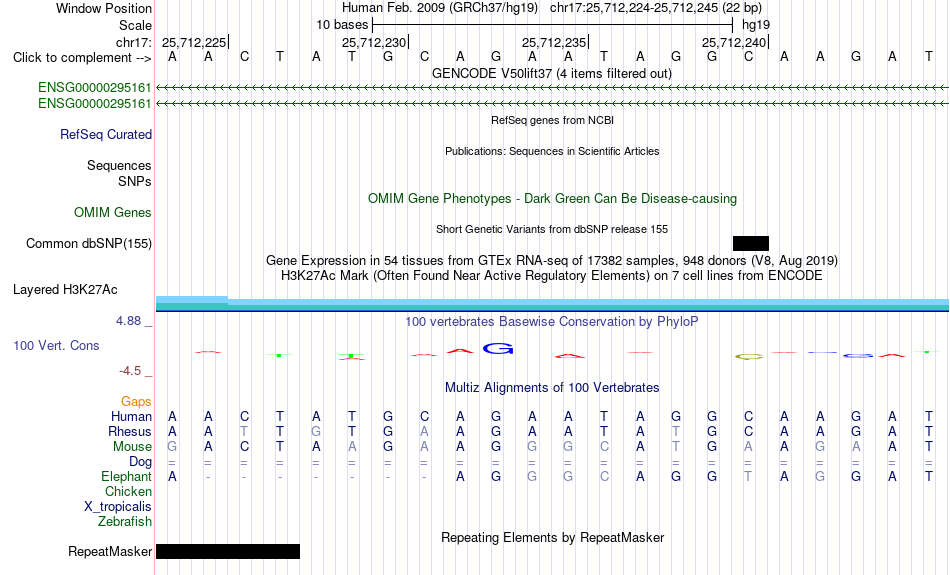Select the X_tropicalis alignment row label
Screen dimensions: 950x575
coord(118,507)
